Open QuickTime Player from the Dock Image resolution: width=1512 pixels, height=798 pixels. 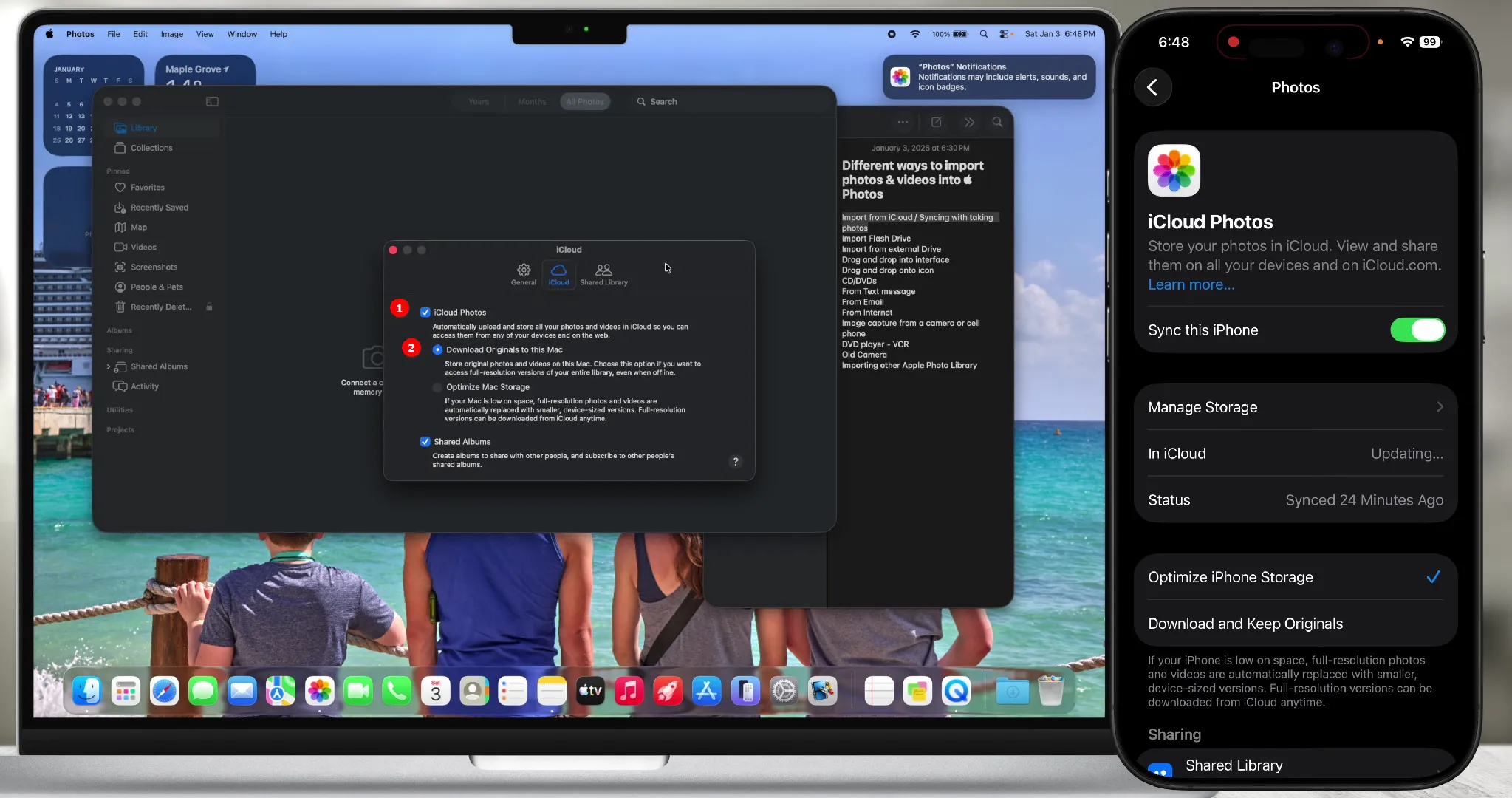[x=957, y=692]
